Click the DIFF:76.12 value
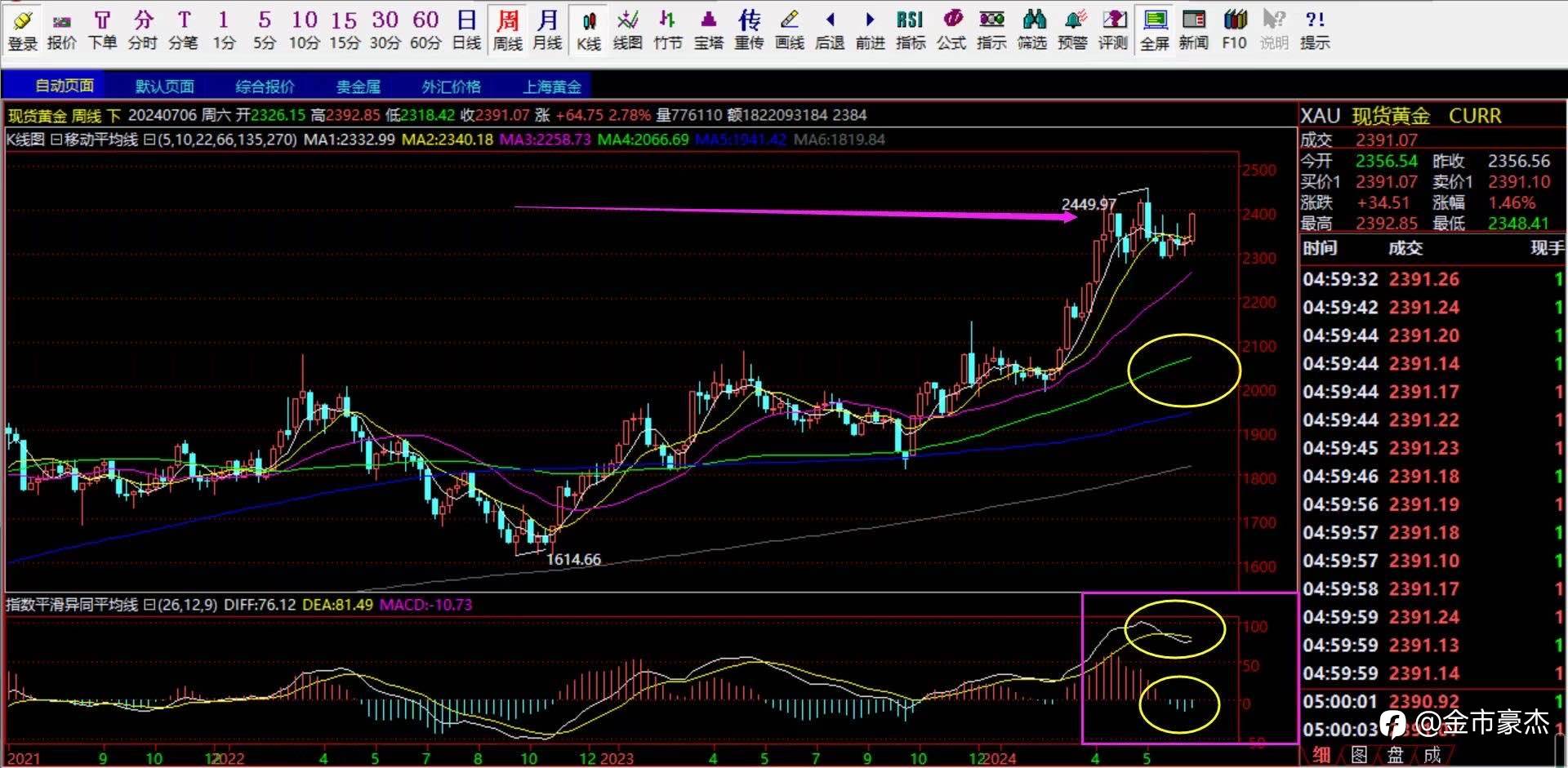Viewport: 1568px width, 768px height. point(260,605)
